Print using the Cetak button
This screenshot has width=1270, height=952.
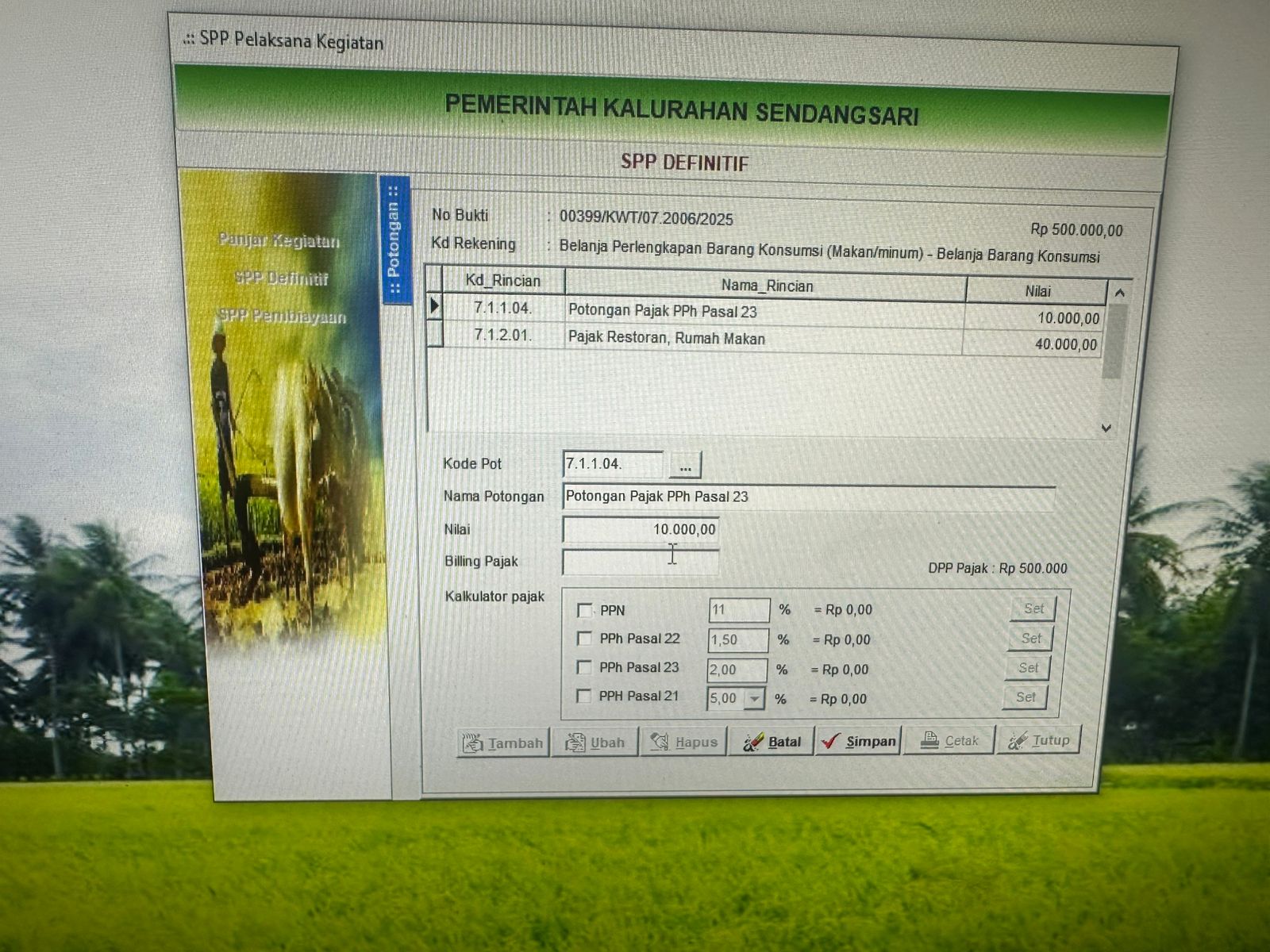pyautogui.click(x=949, y=740)
